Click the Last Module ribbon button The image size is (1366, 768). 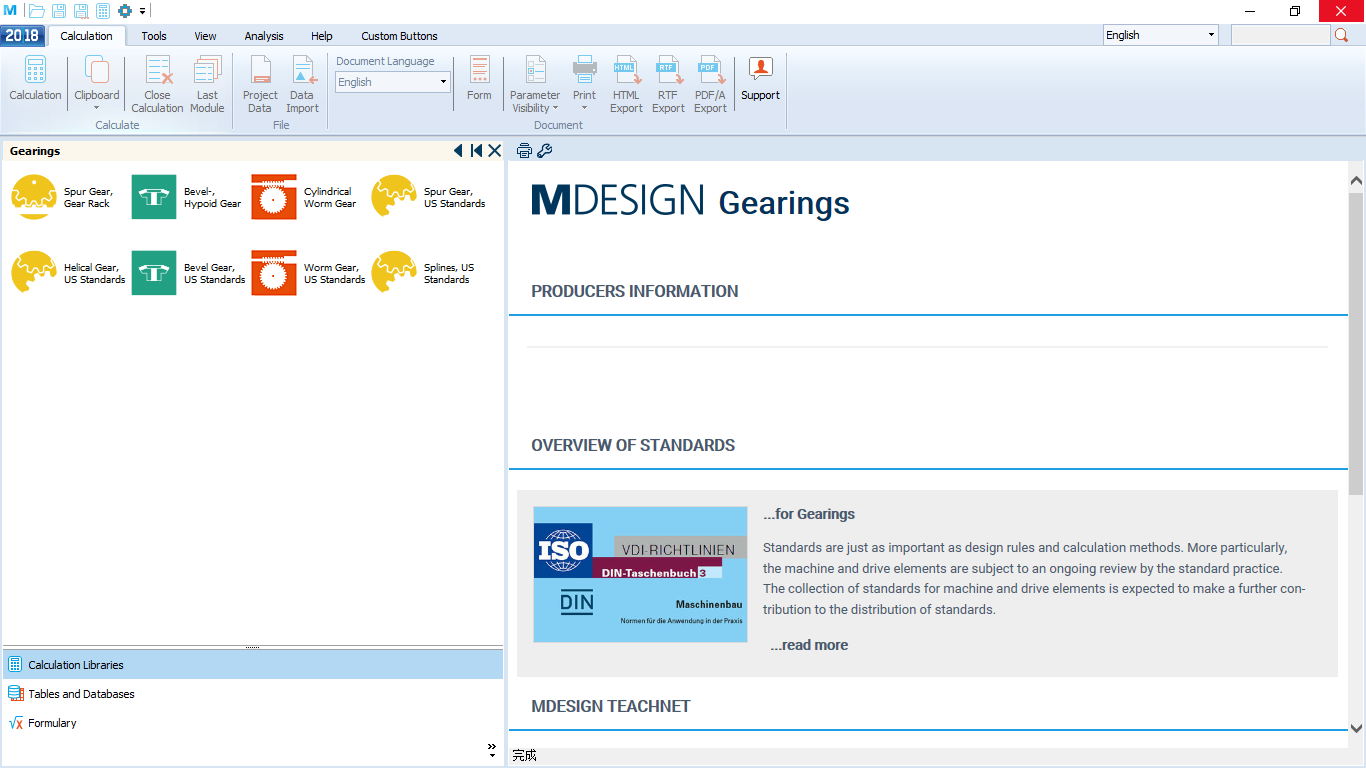point(207,84)
